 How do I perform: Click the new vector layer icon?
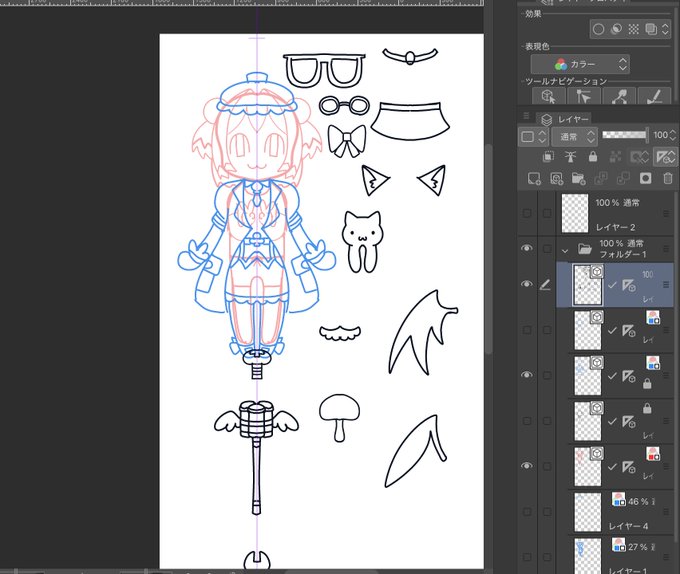pyautogui.click(x=556, y=178)
